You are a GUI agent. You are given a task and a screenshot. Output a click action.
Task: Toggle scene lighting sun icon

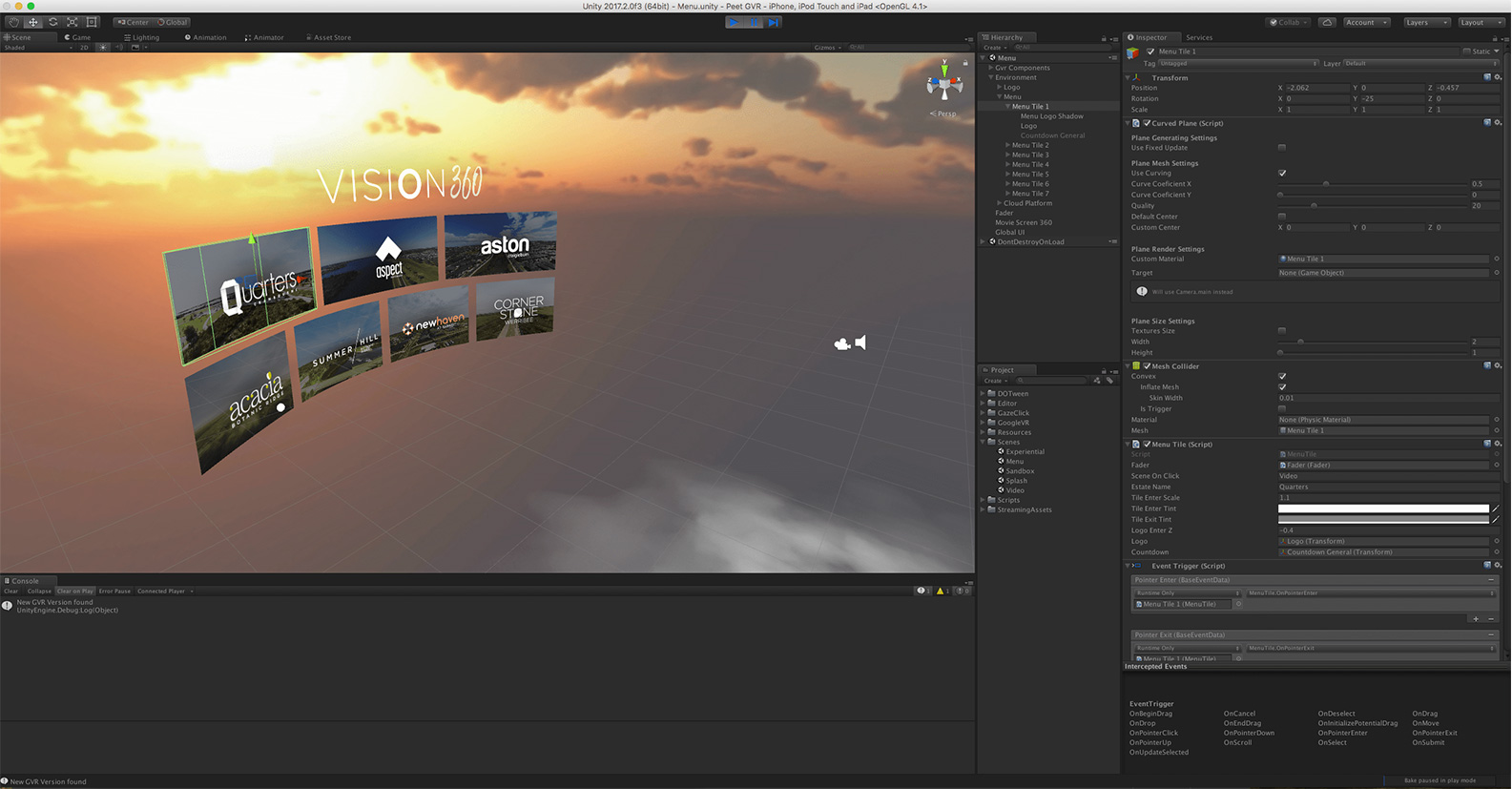click(103, 47)
